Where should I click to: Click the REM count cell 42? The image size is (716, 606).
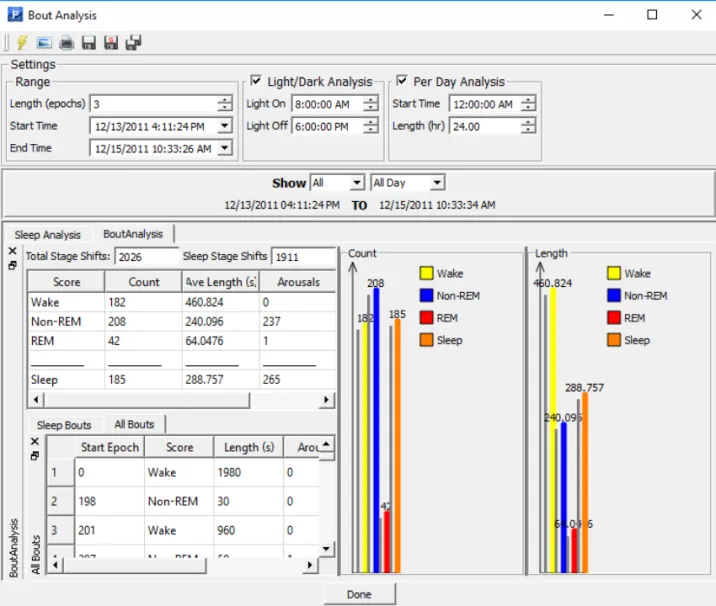143,341
